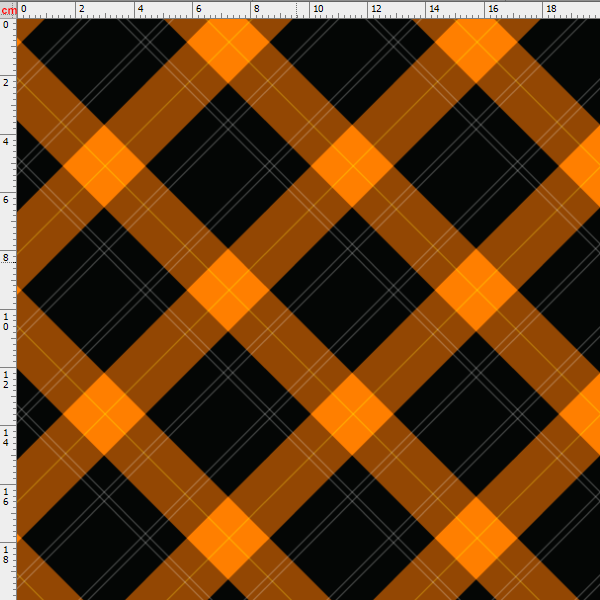The image size is (600, 600).
Task: Click the 4 mark on vertical ruler
Action: (5, 141)
